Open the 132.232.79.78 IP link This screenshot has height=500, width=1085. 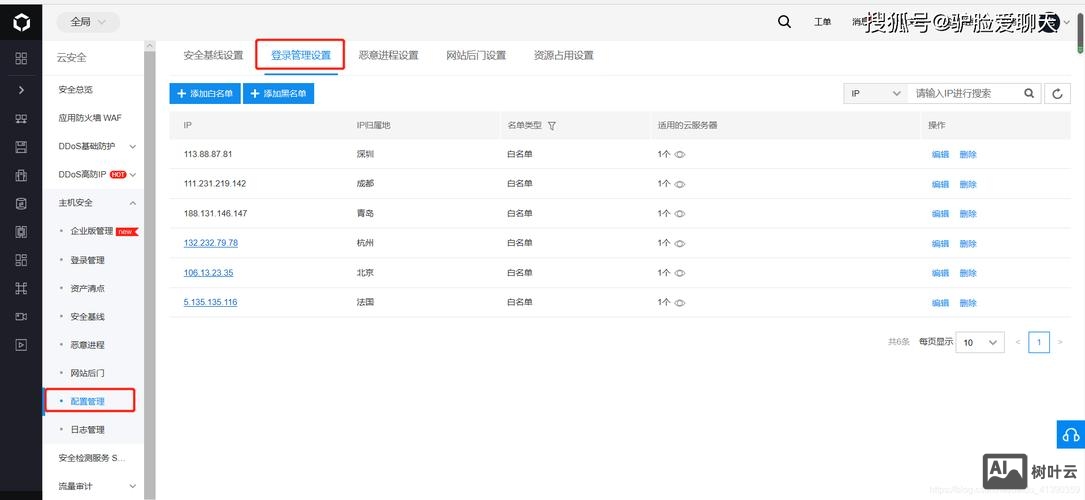(210, 243)
